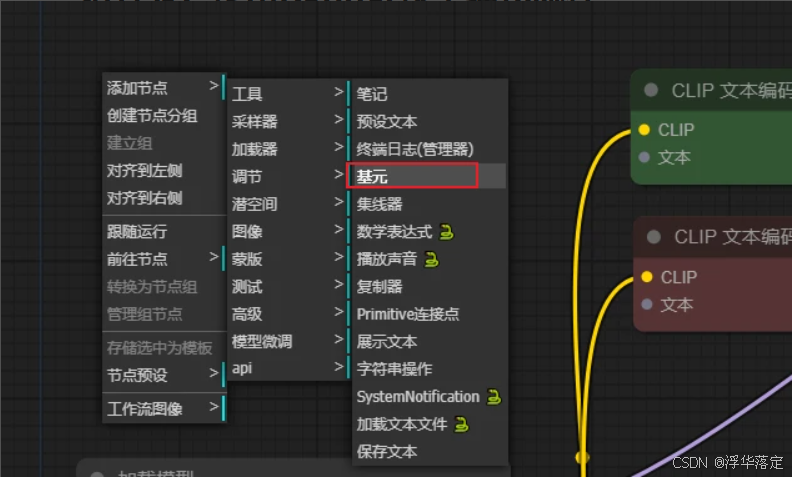
Task: Open the 工作流图像 submenu
Action: 164,408
